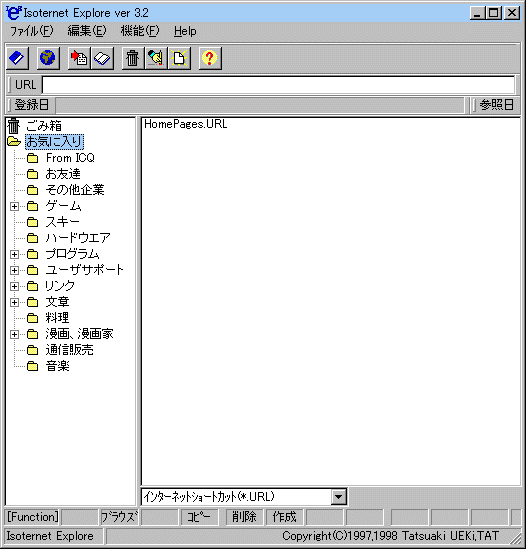The height and width of the screenshot is (549, 526).
Task: Click the blue book toolbar icon
Action: tap(17, 58)
